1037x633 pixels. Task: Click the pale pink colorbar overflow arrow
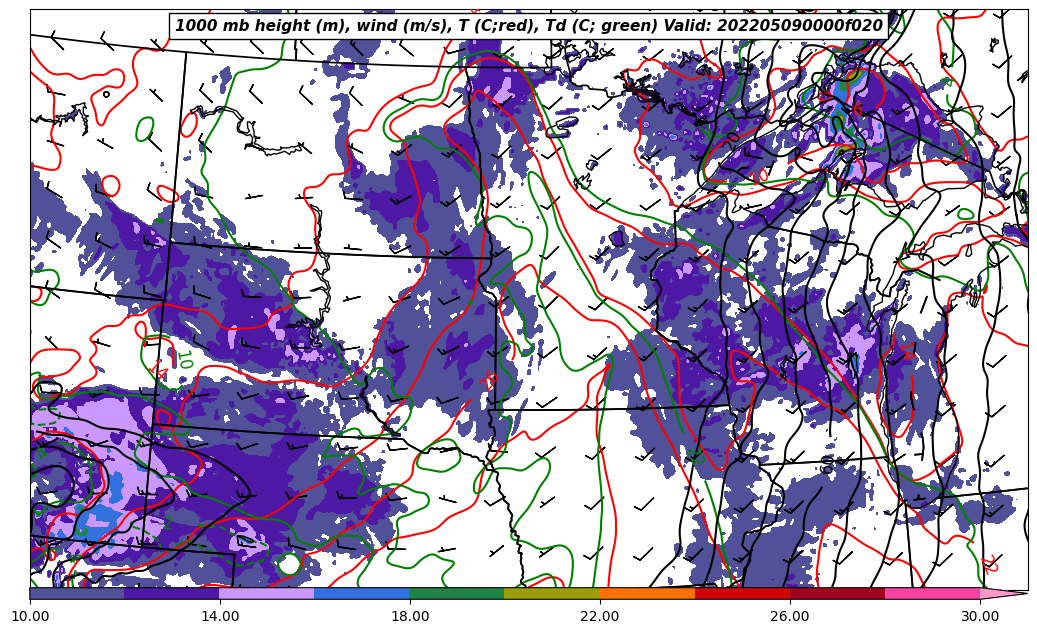[x=1003, y=593]
